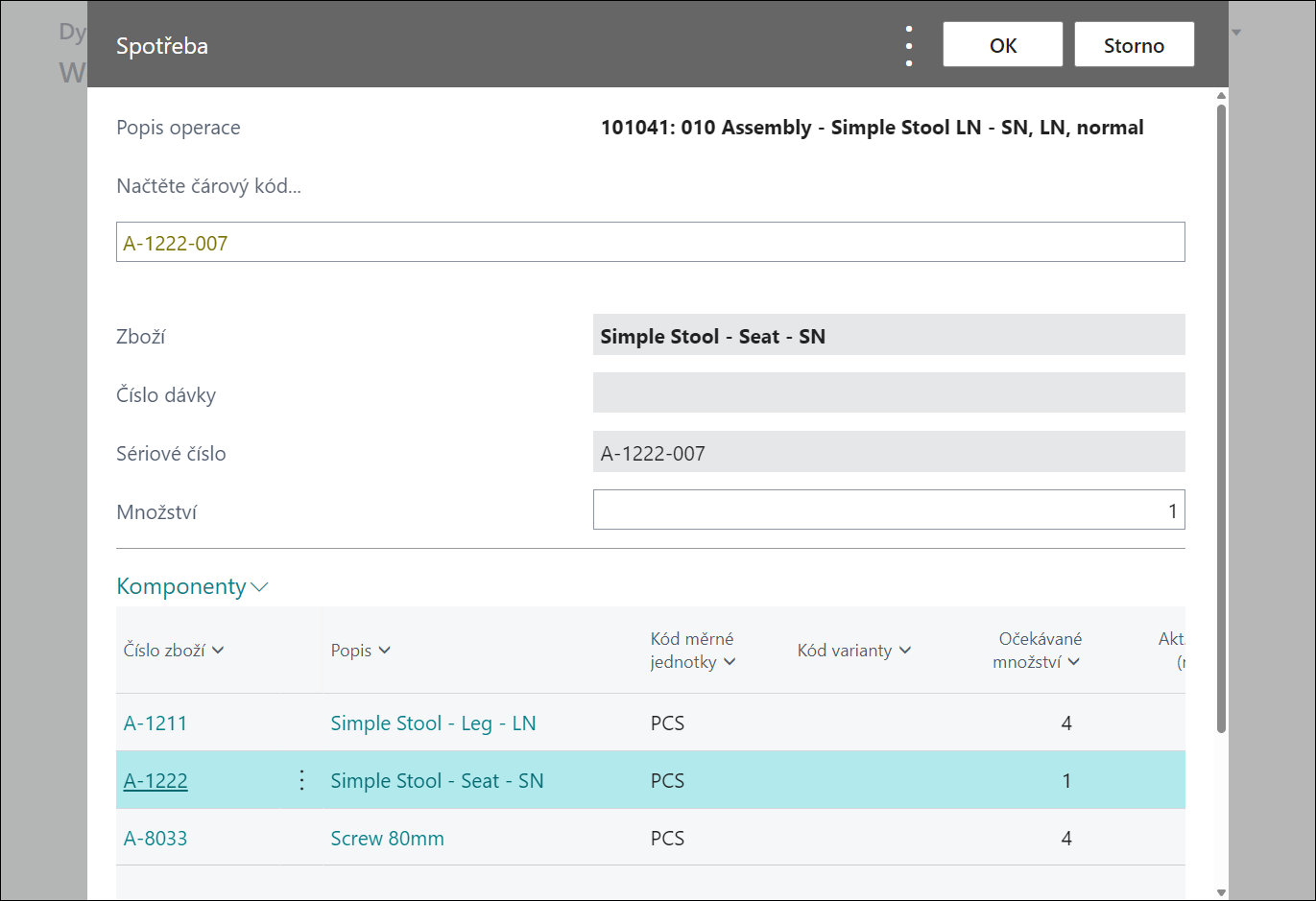
Task: Click the scrollbar down arrow
Action: click(x=1221, y=892)
